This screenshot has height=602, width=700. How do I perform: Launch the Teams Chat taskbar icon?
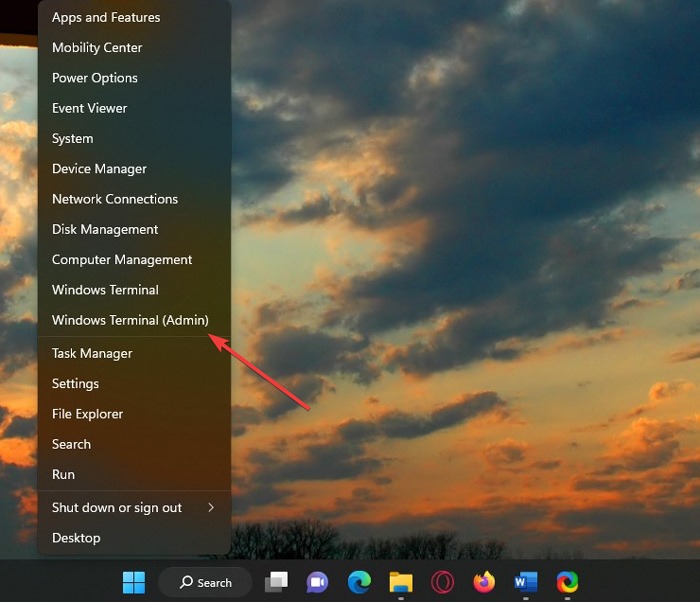pyautogui.click(x=317, y=582)
